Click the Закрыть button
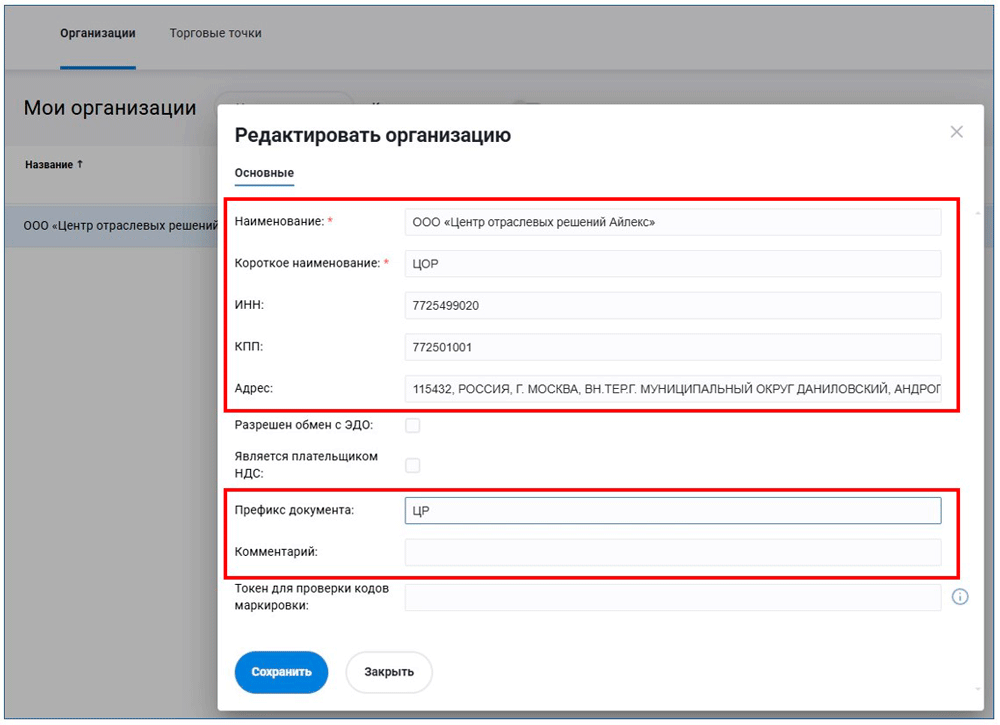The height and width of the screenshot is (725, 1000). click(389, 672)
